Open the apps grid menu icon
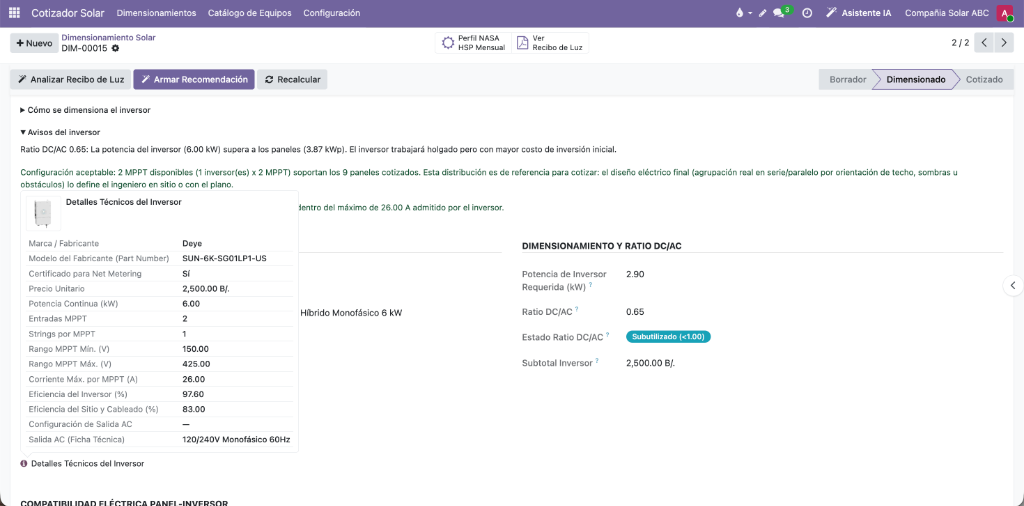Screen dimensions: 1024x506 [14, 13]
